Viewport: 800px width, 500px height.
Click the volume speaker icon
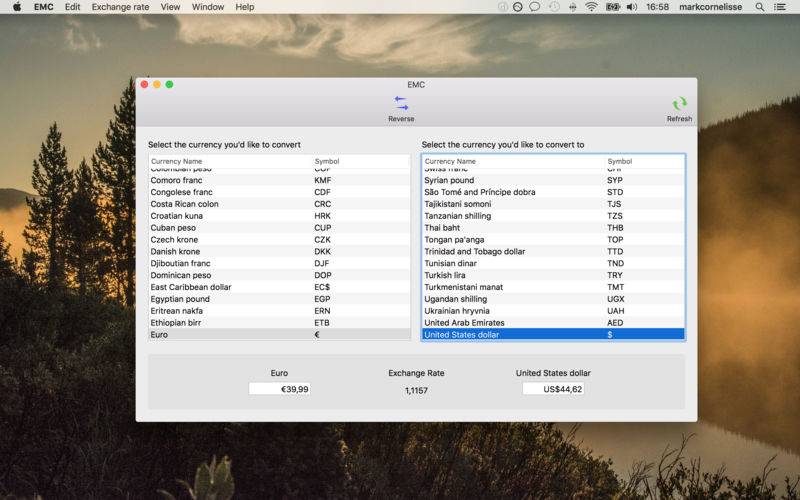(632, 7)
